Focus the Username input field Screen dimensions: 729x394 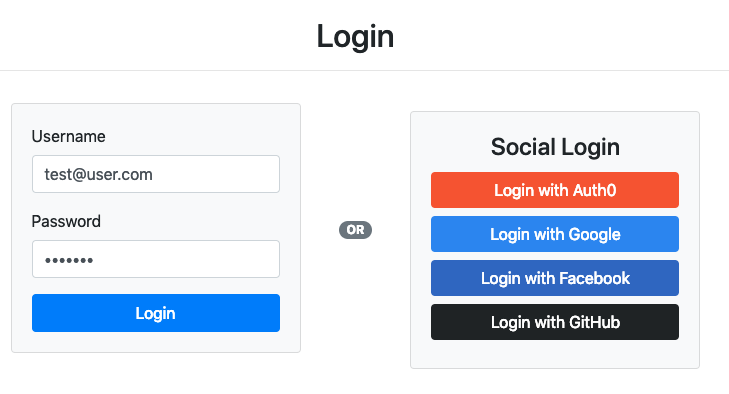pos(156,174)
